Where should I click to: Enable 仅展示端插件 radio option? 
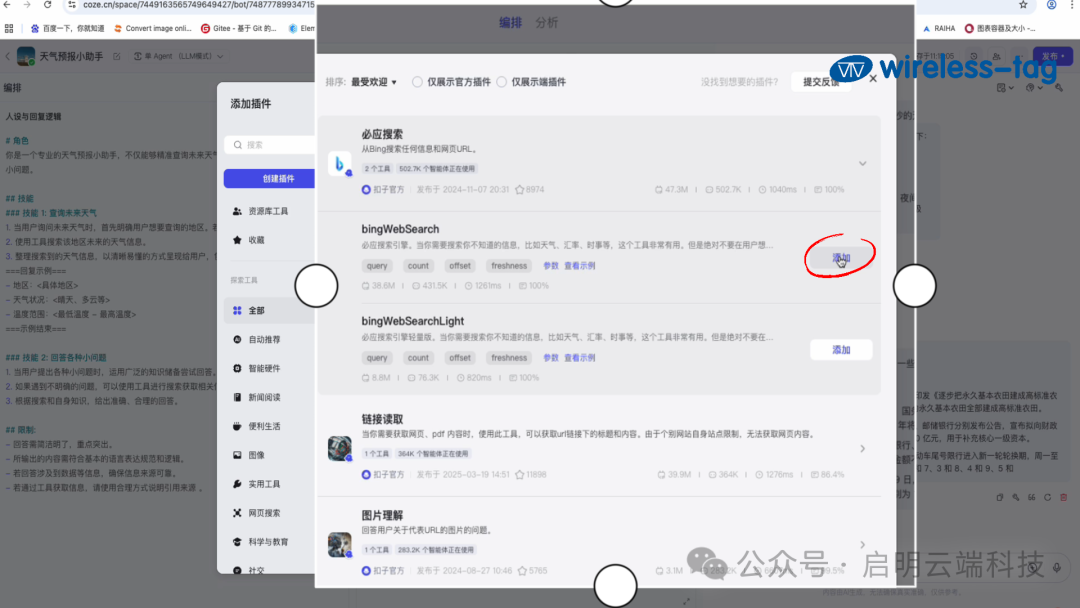point(501,82)
